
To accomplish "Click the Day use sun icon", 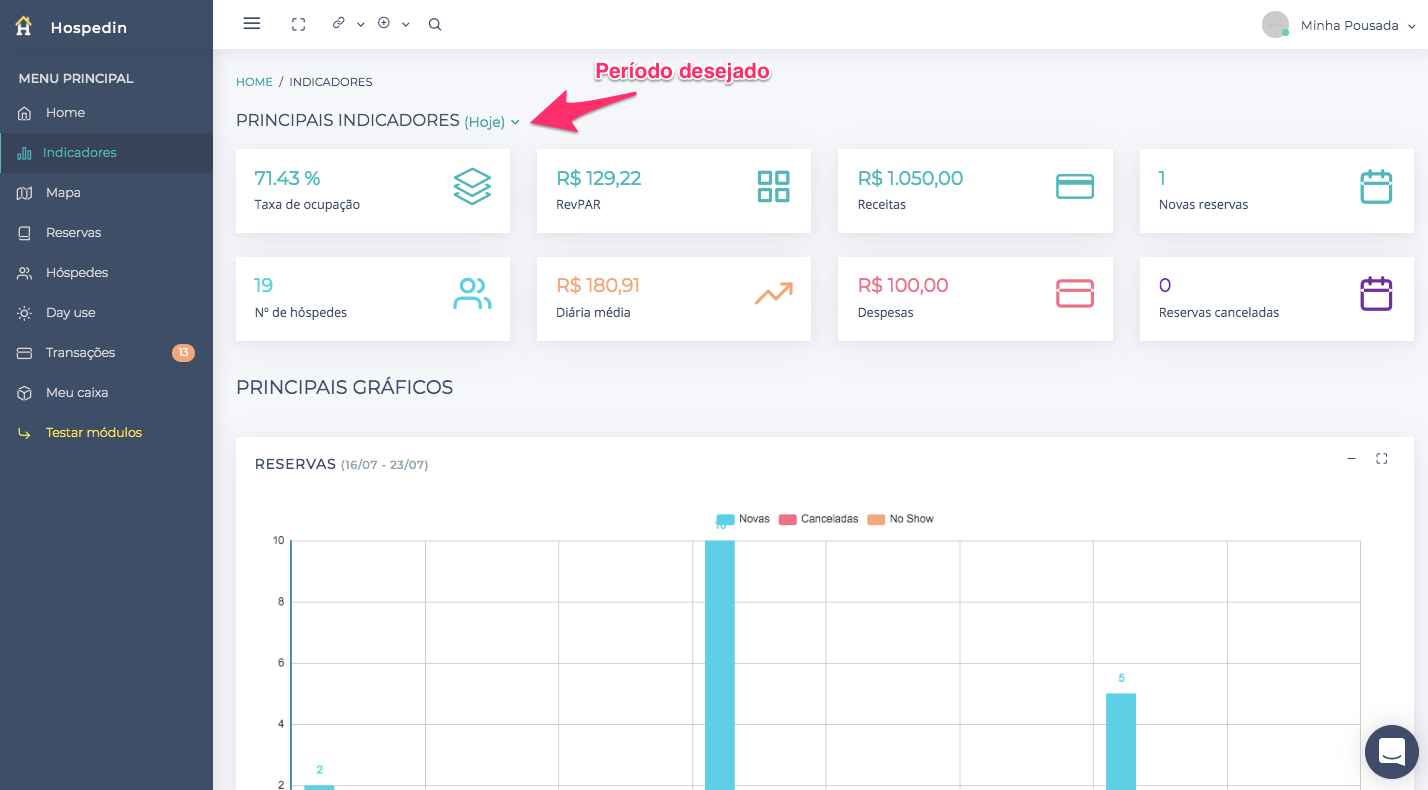I will (x=25, y=313).
